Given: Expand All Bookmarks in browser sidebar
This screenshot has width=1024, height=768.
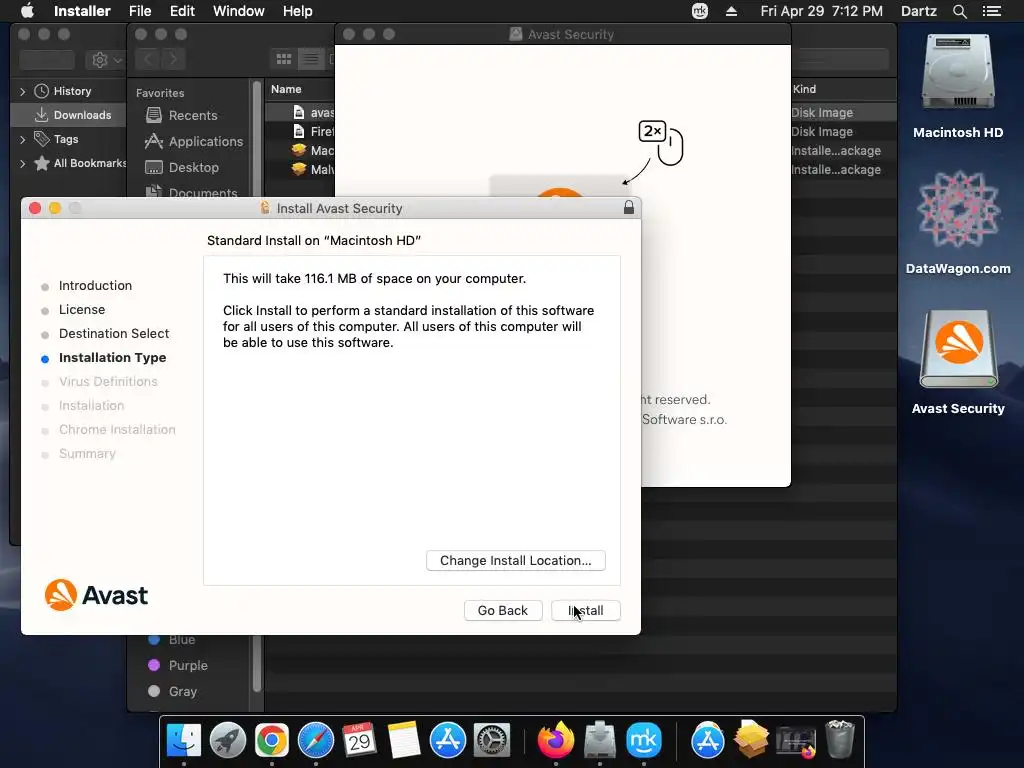Looking at the screenshot, I should [23, 163].
